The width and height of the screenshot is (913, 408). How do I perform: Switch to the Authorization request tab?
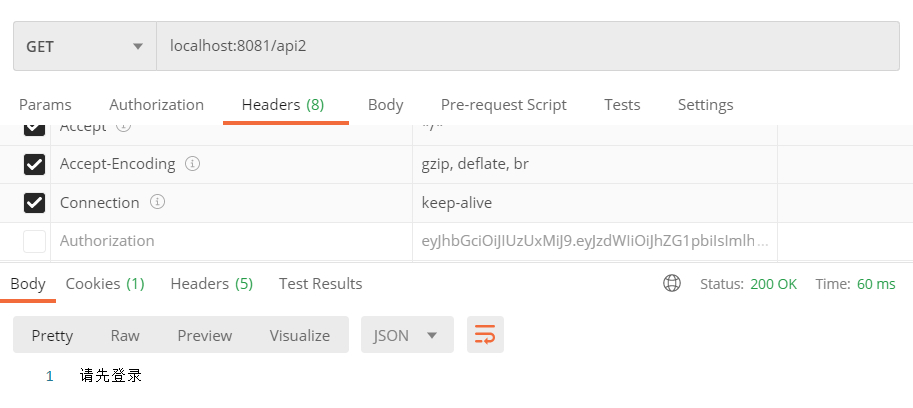coord(157,105)
